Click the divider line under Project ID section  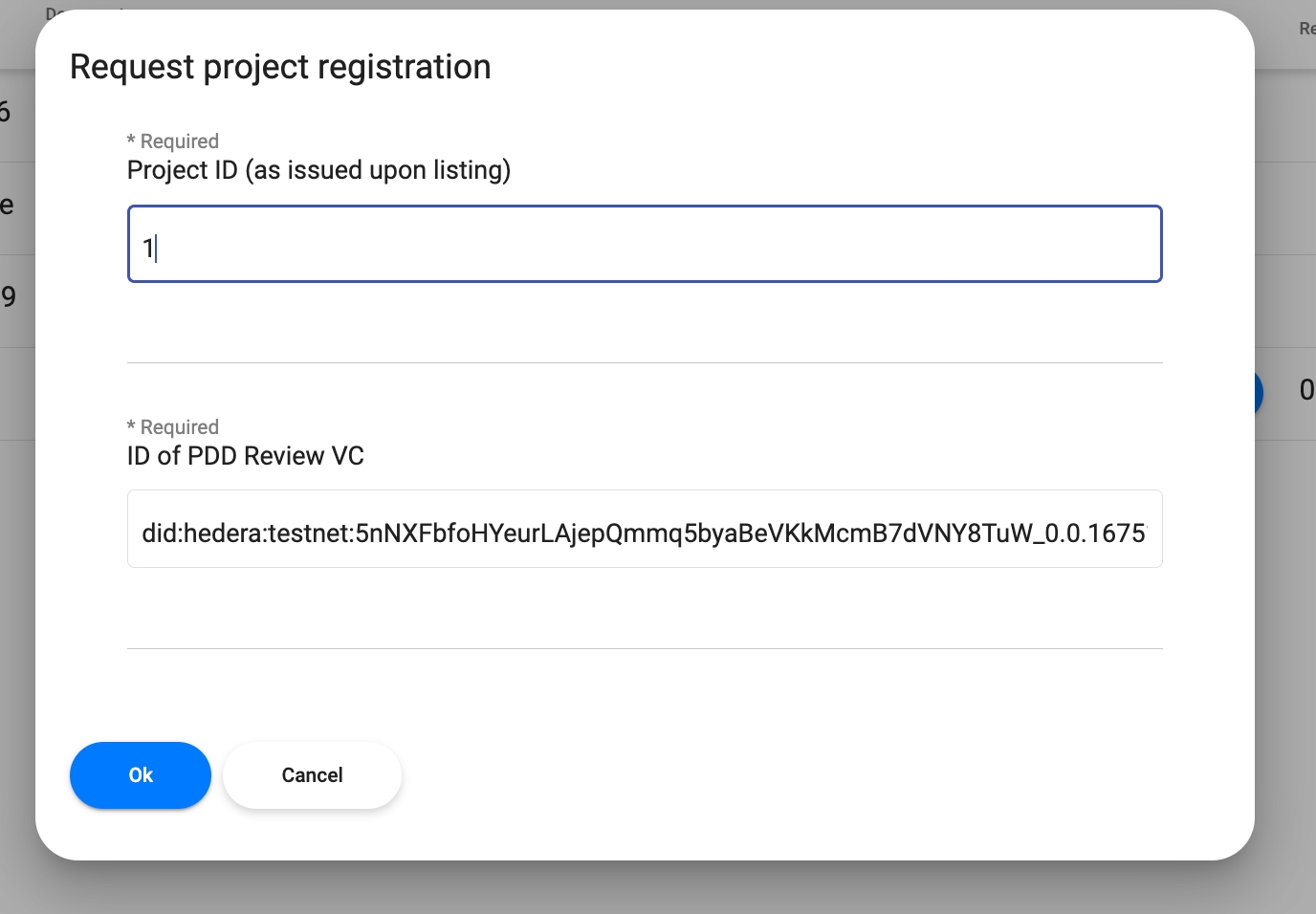pos(645,362)
